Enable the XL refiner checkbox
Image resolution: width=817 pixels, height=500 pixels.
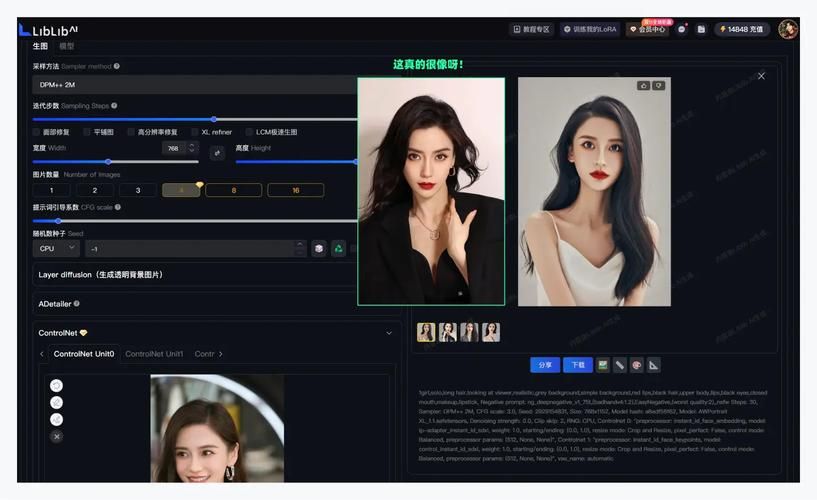[194, 132]
